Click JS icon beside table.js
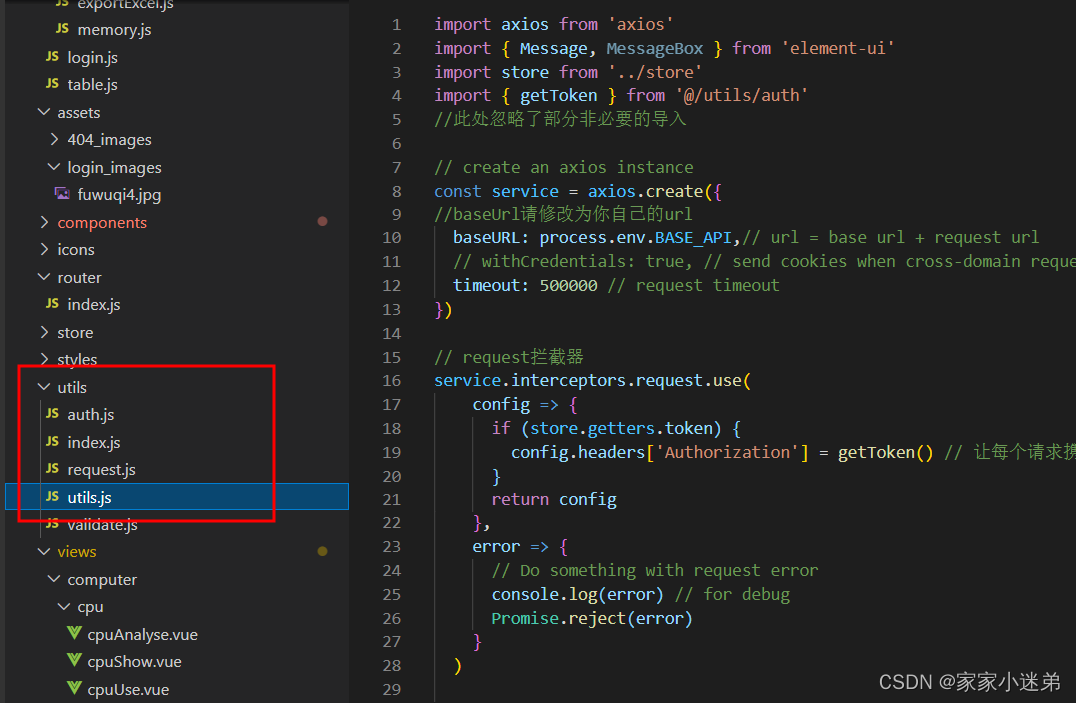1076x703 pixels. pyautogui.click(x=52, y=84)
